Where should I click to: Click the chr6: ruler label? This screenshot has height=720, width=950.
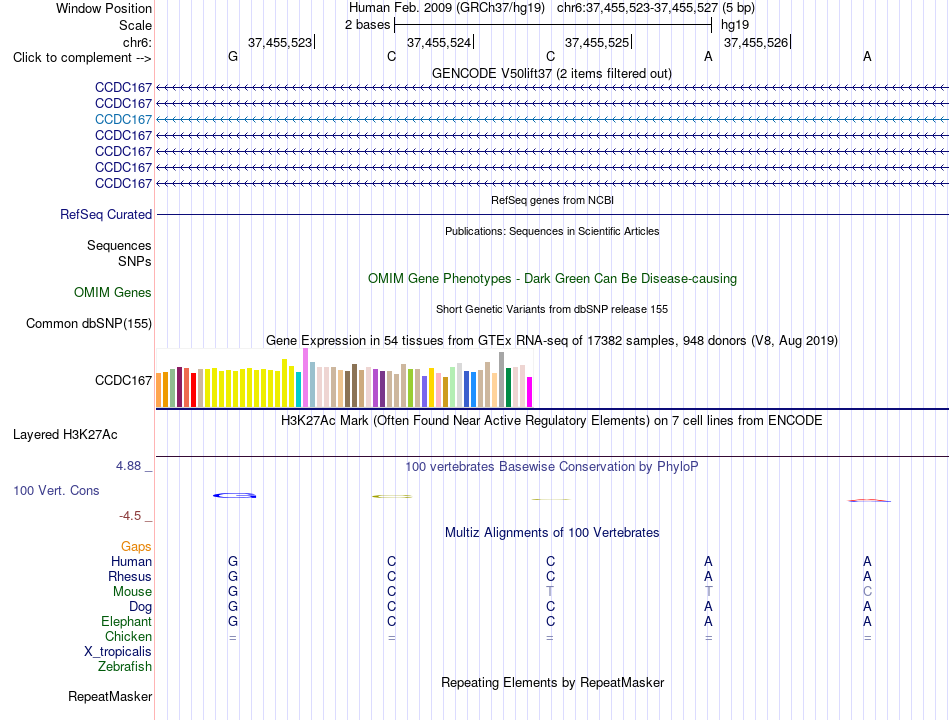click(137, 42)
